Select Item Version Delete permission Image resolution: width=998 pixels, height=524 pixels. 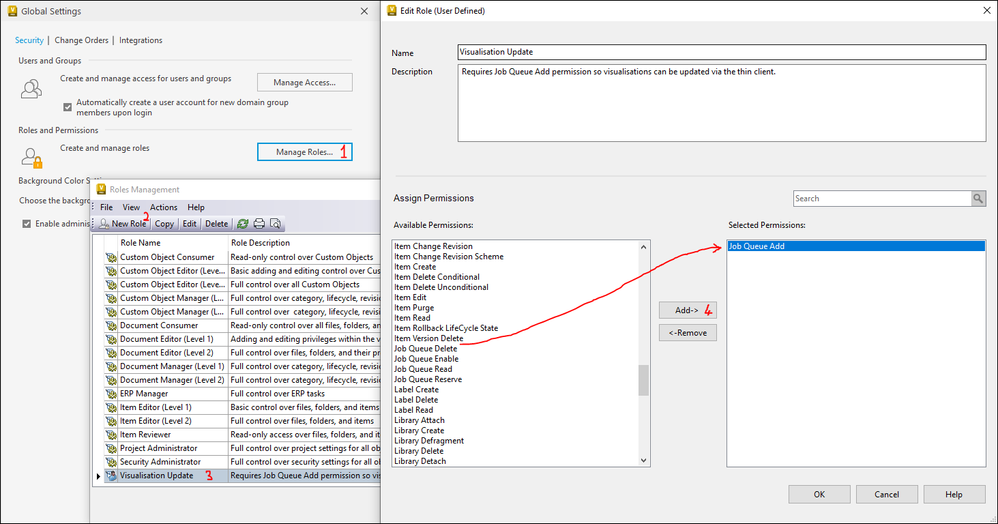coord(428,338)
